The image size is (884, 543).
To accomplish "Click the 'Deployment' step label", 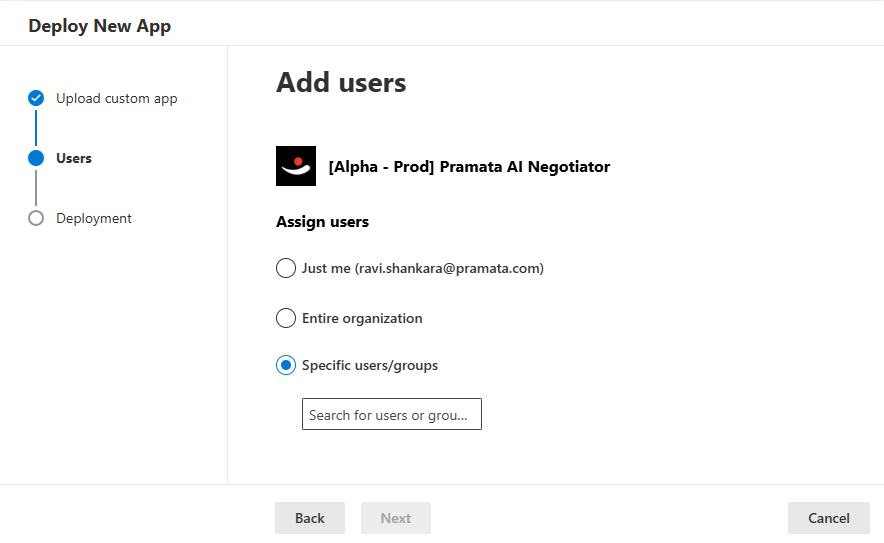I will [x=94, y=219].
